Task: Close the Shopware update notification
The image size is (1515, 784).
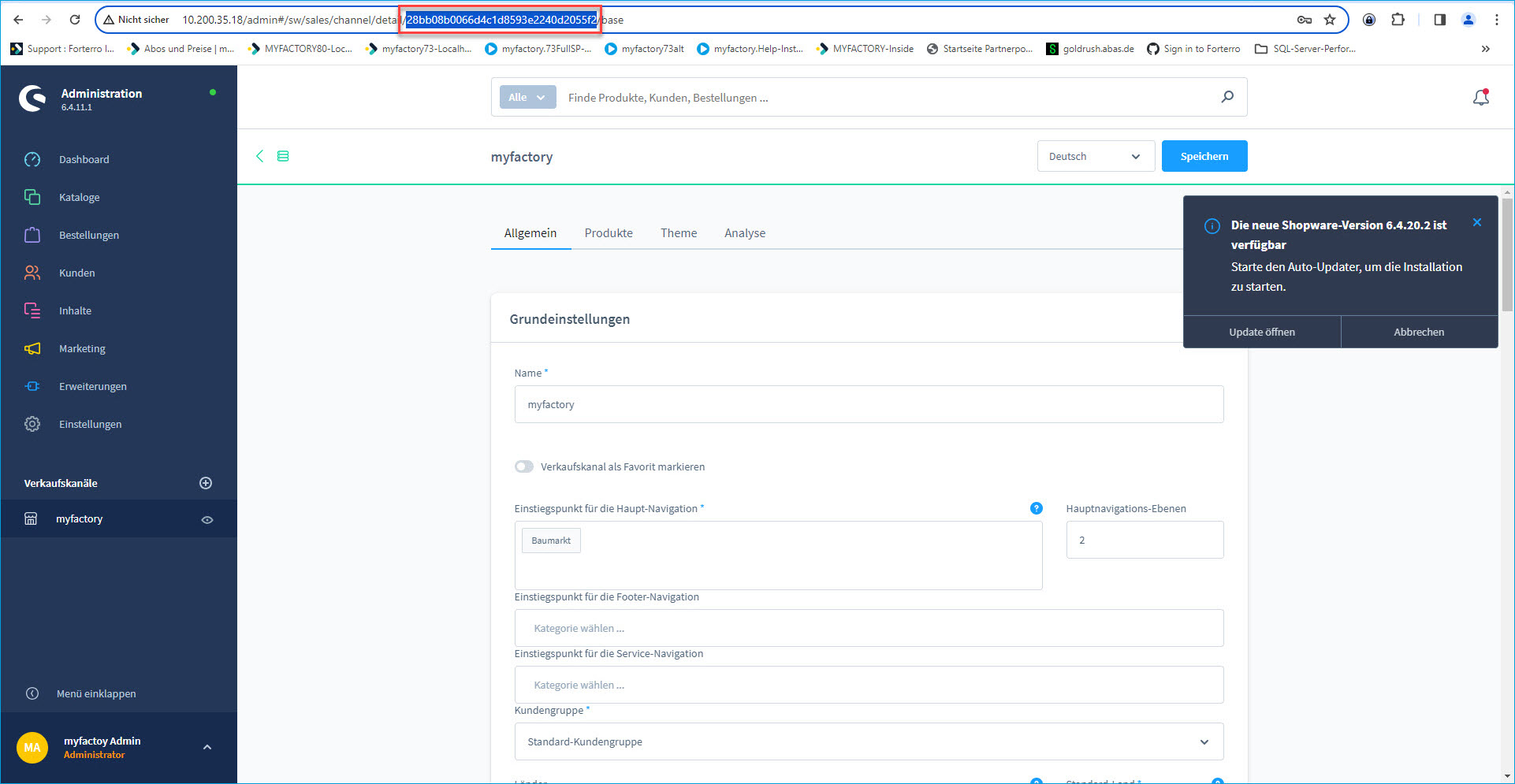Action: click(x=1477, y=223)
